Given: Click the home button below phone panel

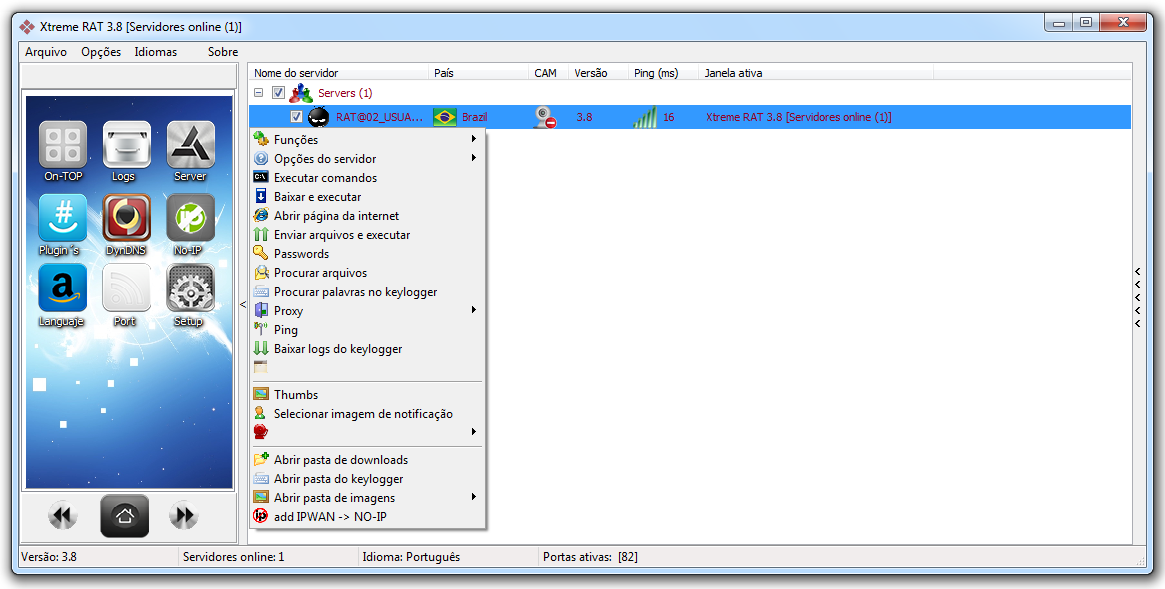Looking at the screenshot, I should (x=125, y=515).
